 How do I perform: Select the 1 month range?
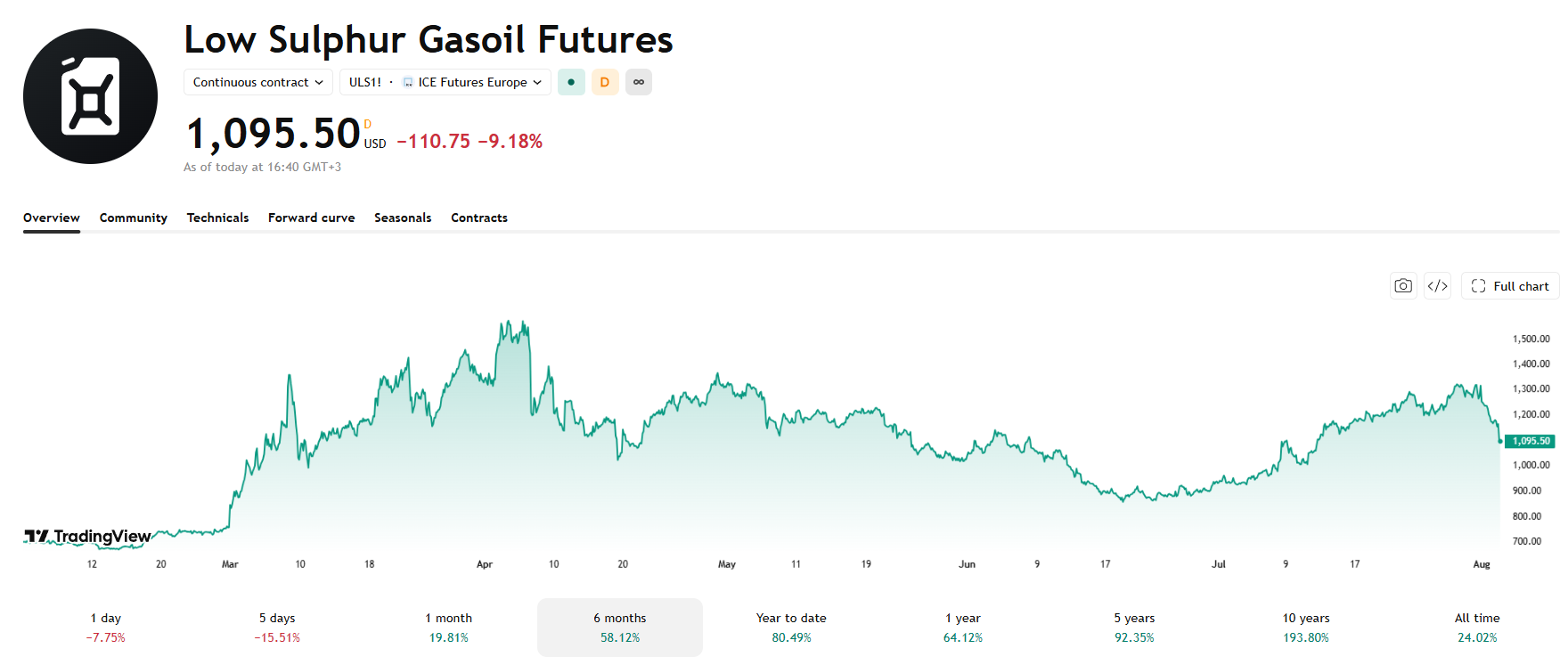(448, 628)
